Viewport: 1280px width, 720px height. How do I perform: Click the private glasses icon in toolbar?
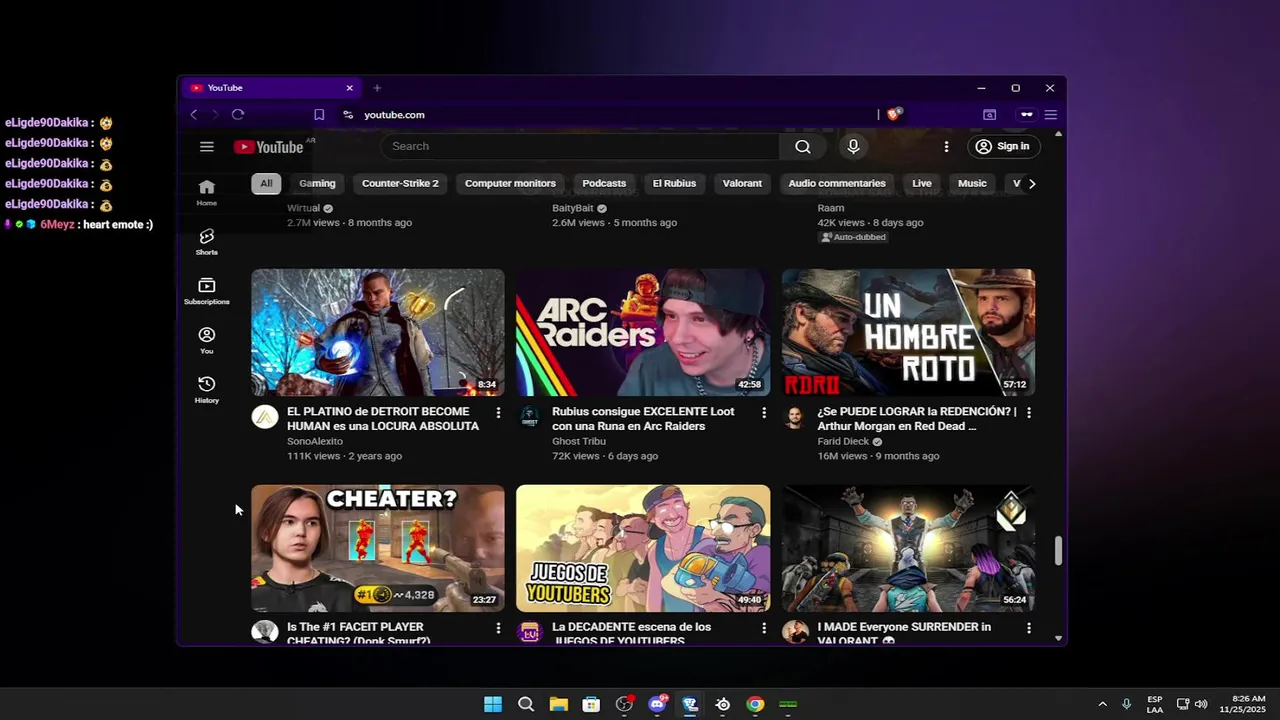point(1026,115)
